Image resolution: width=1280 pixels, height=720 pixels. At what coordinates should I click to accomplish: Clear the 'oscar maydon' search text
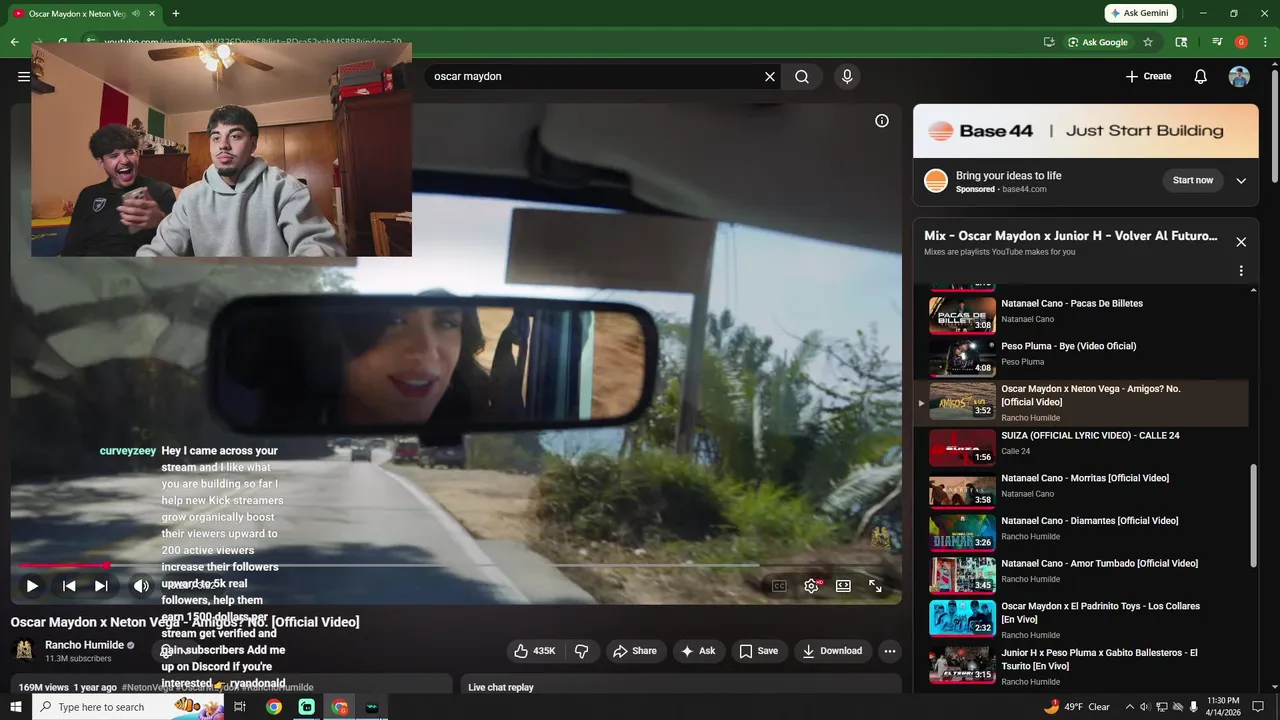click(770, 76)
